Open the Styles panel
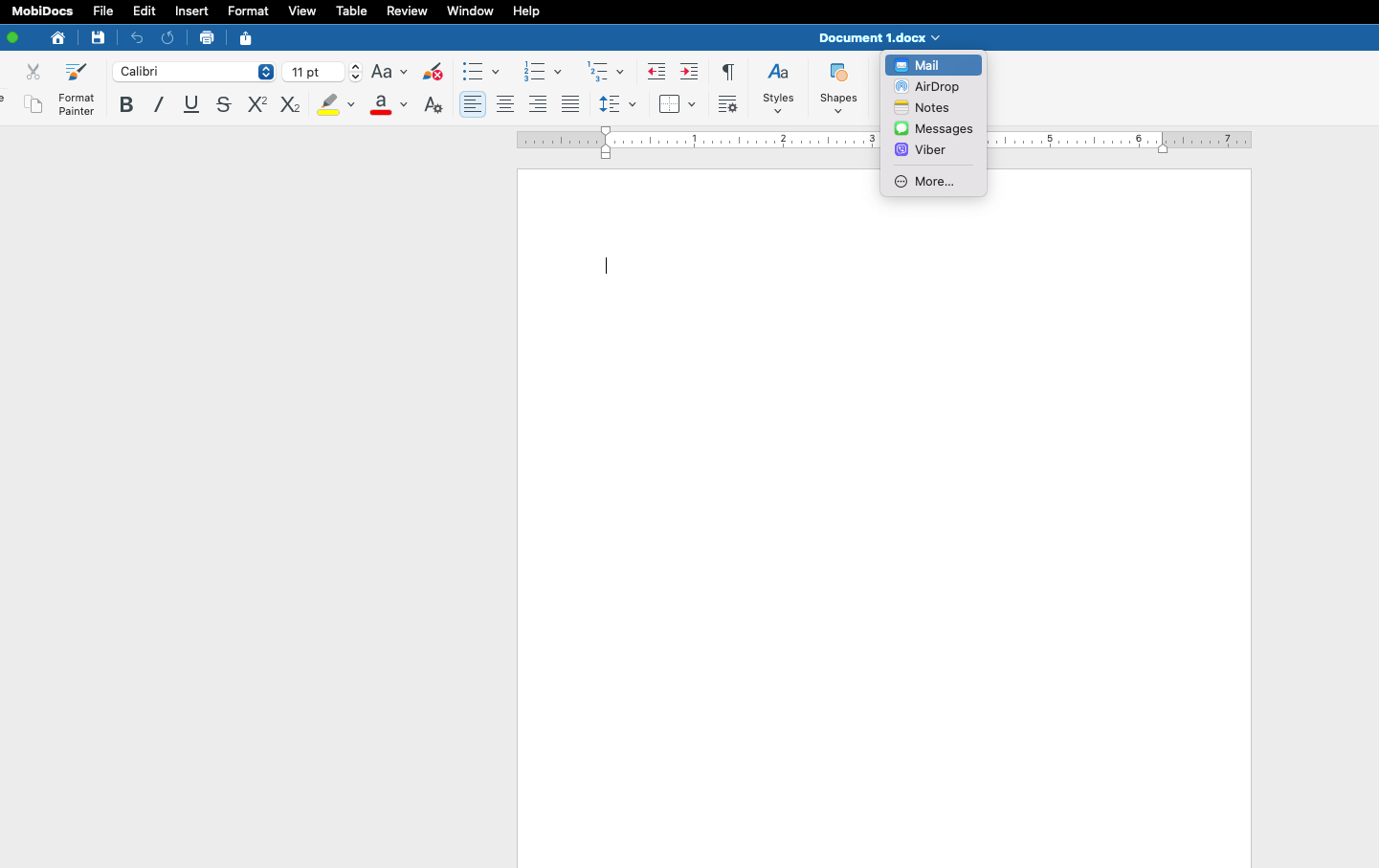1379x868 pixels. 779,86
